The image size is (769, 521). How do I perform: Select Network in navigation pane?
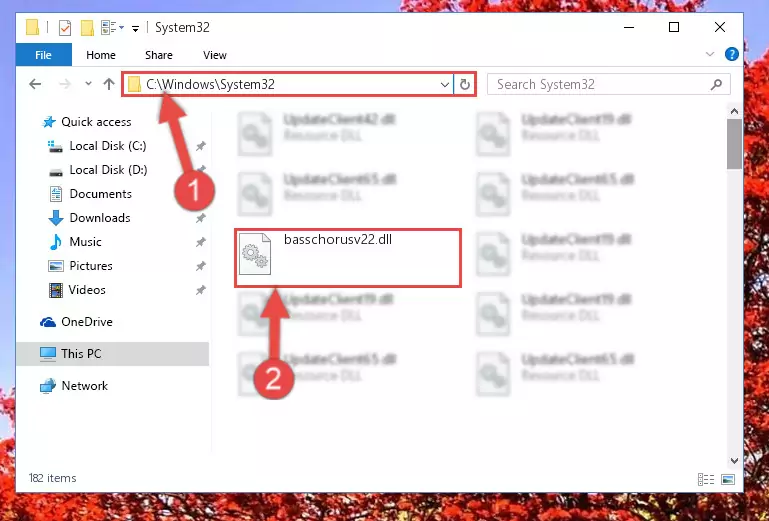click(84, 386)
